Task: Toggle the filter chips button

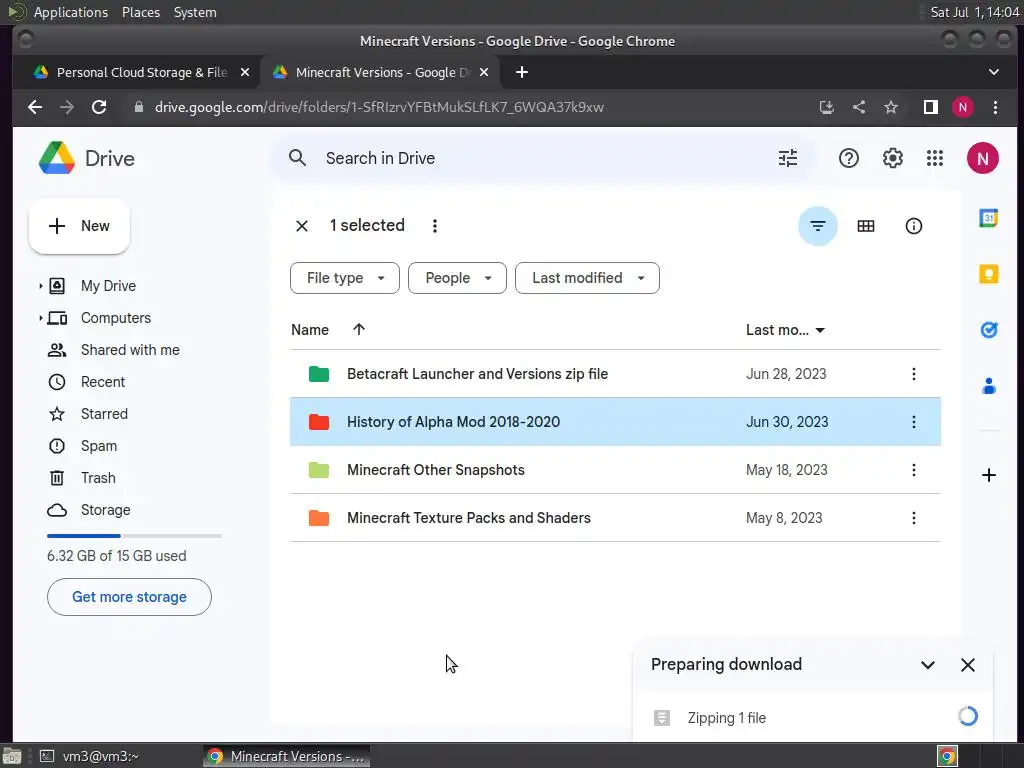Action: (x=818, y=226)
